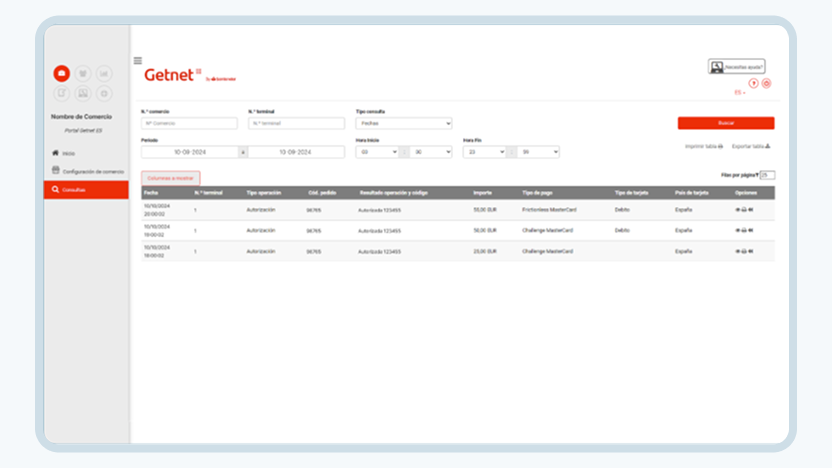The image size is (832, 468).
Task: Click the Configuración de comercio store icon
Action: click(56, 170)
